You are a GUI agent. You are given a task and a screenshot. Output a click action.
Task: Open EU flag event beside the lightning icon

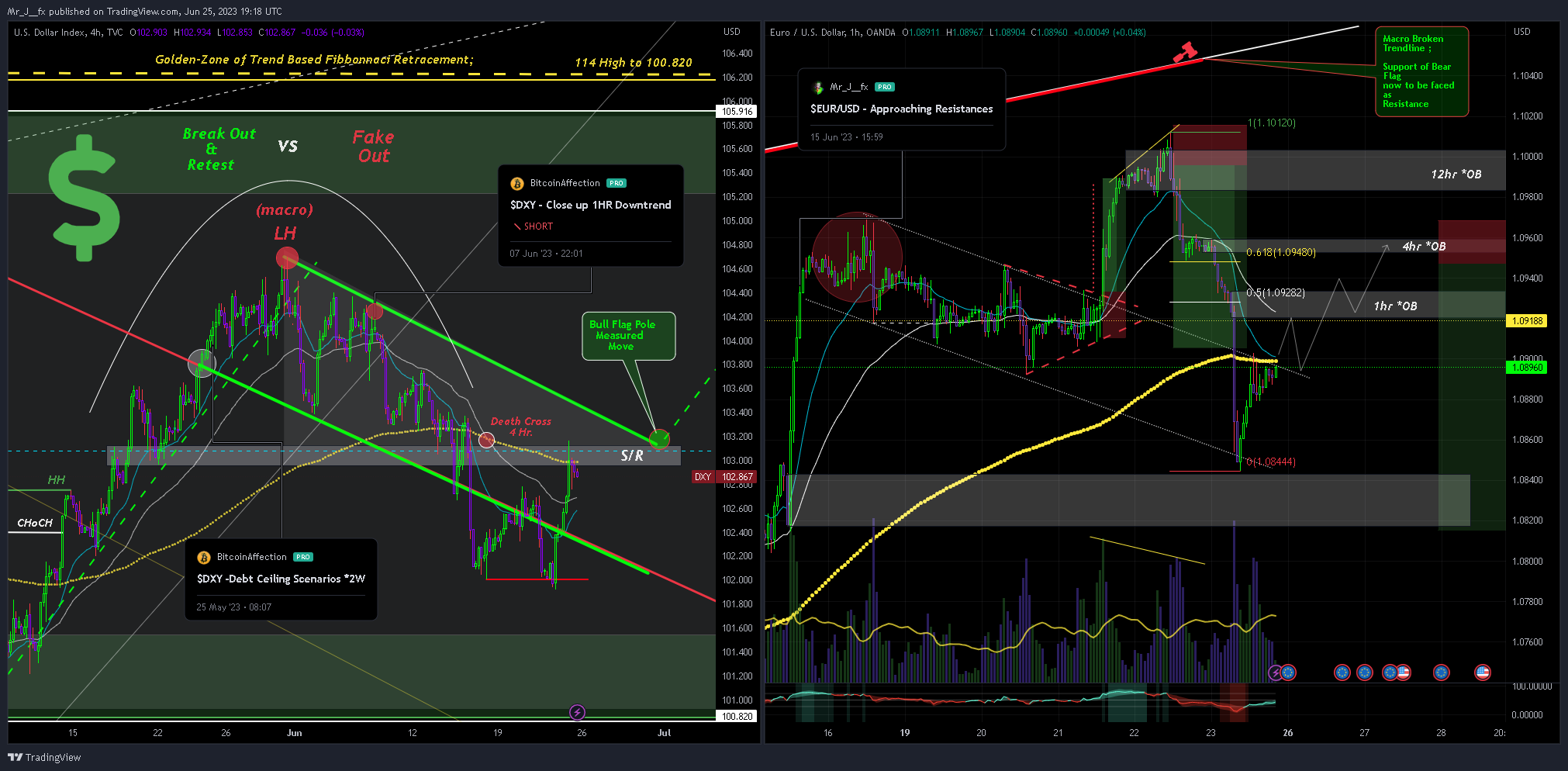pyautogui.click(x=1288, y=672)
